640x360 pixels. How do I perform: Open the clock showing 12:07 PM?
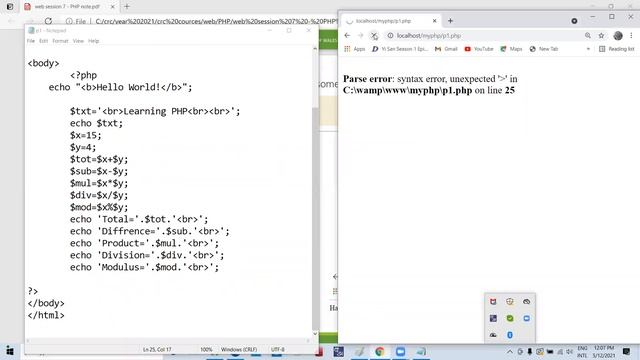(604, 352)
